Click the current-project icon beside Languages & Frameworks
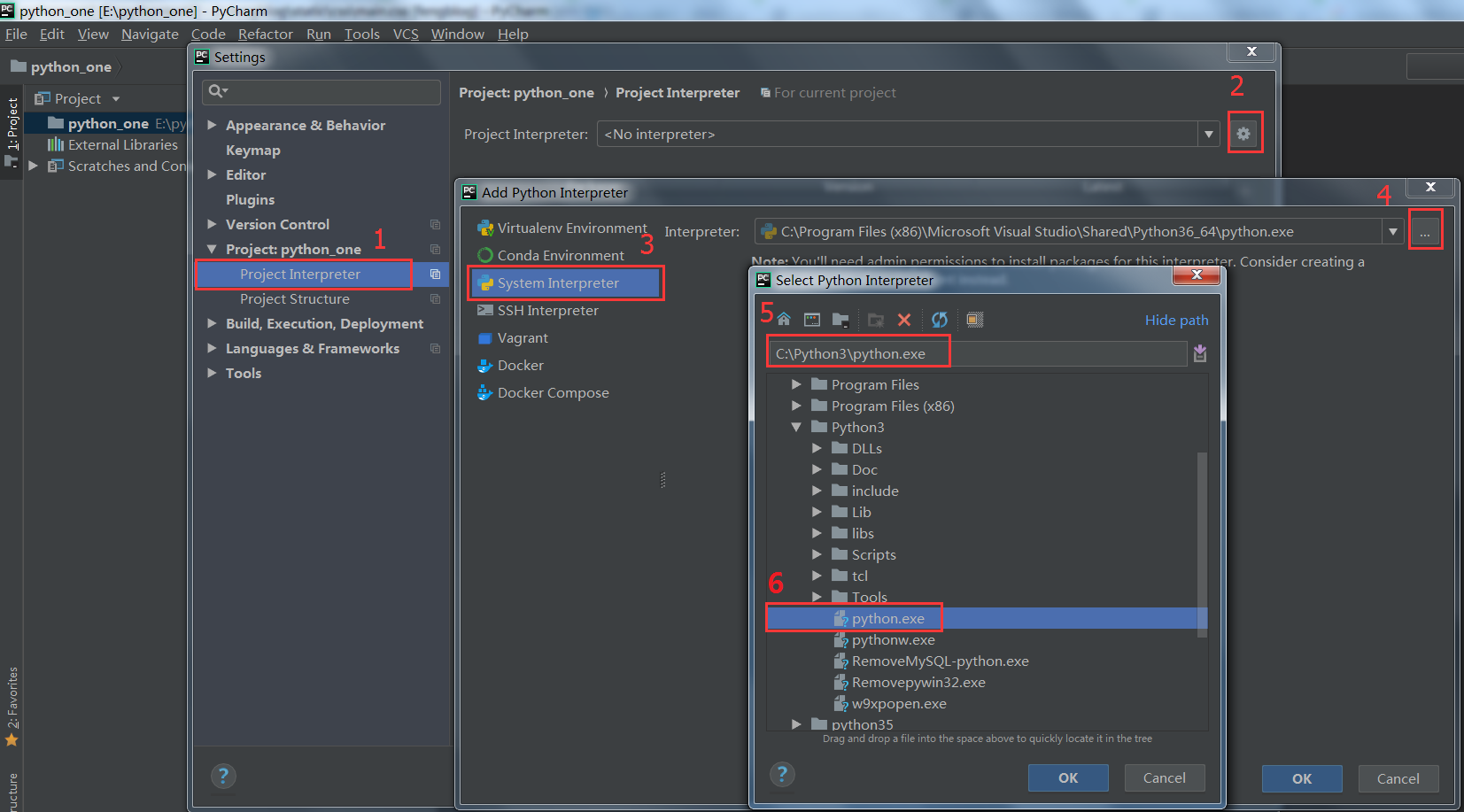The width and height of the screenshot is (1464, 812). coord(435,349)
